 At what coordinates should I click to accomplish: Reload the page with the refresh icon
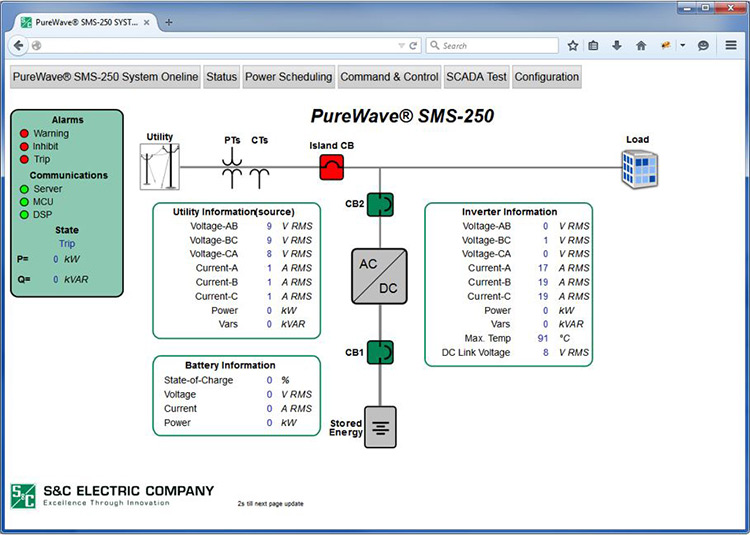click(413, 46)
